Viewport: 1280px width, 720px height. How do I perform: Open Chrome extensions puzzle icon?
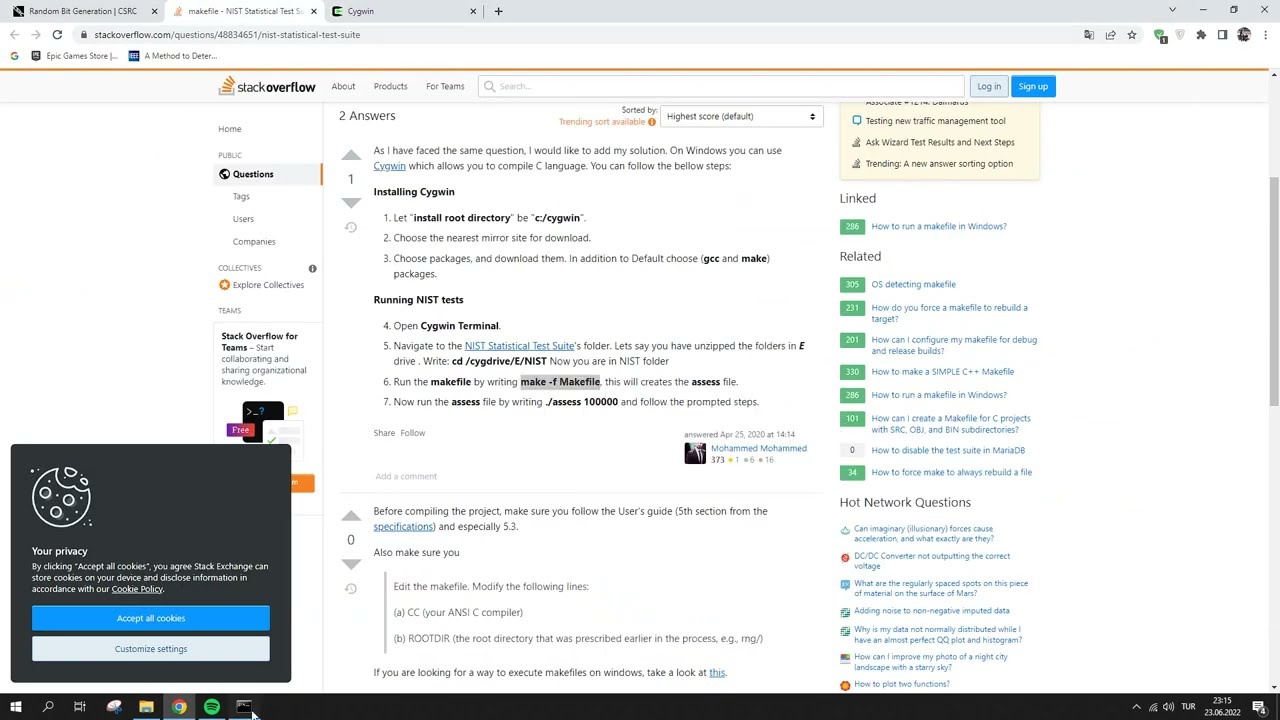1201,35
